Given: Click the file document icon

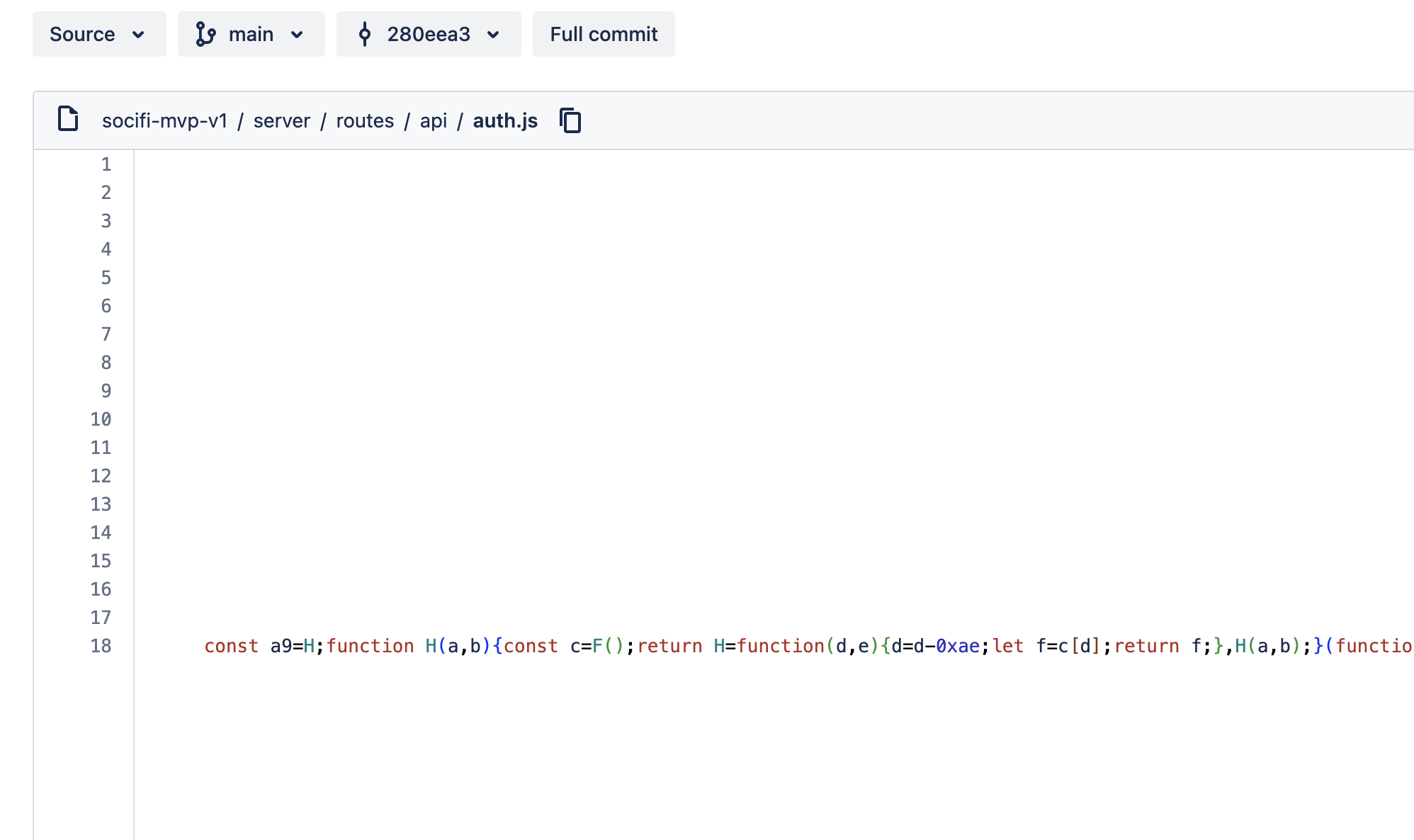Looking at the screenshot, I should [x=68, y=119].
